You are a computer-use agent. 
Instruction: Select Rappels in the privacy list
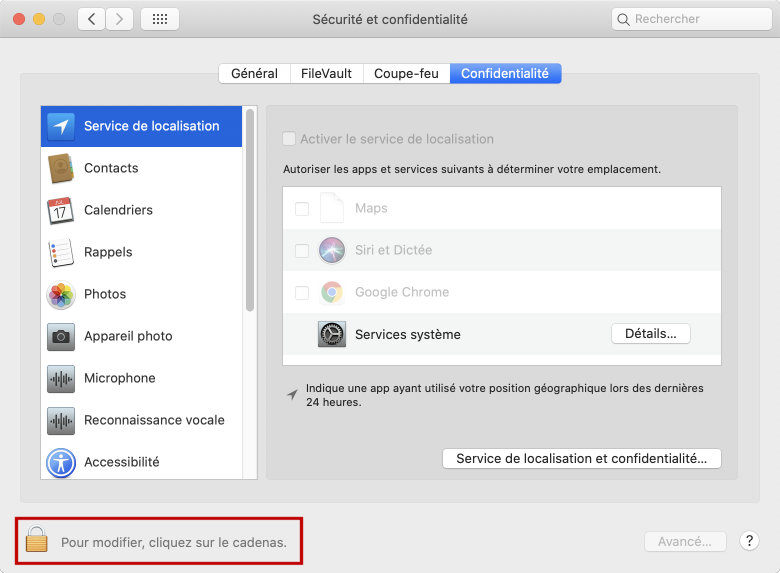[141, 252]
